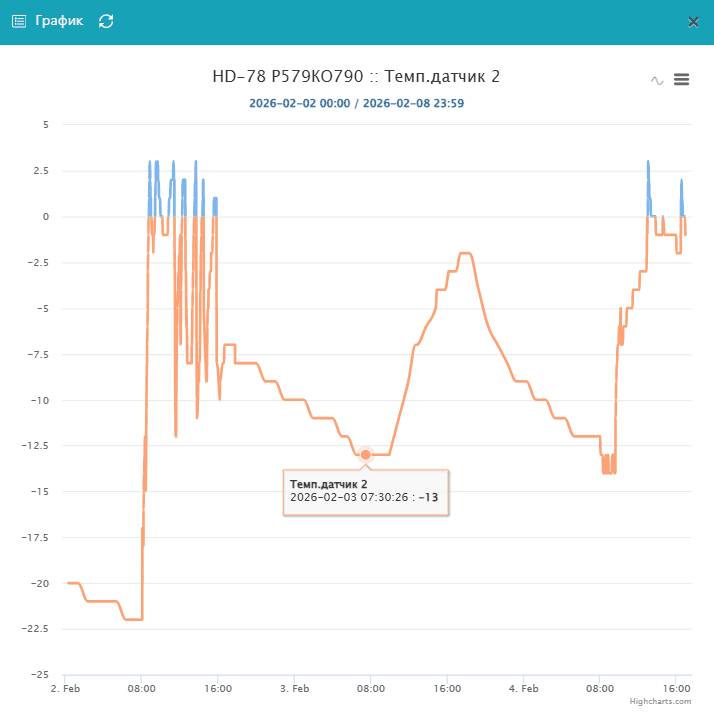Click the chart title HD-78 P579KO790
The width and height of the screenshot is (714, 715).
(356, 77)
